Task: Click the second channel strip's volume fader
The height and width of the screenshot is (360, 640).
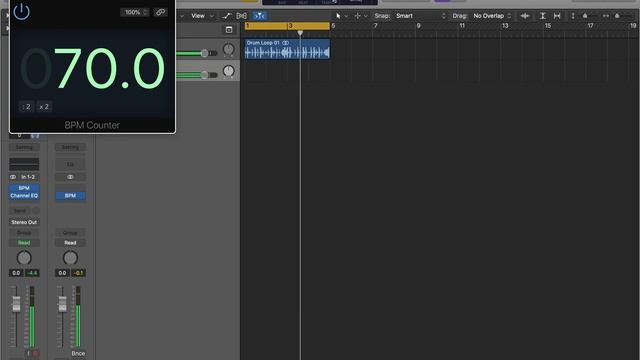Action: coord(62,304)
